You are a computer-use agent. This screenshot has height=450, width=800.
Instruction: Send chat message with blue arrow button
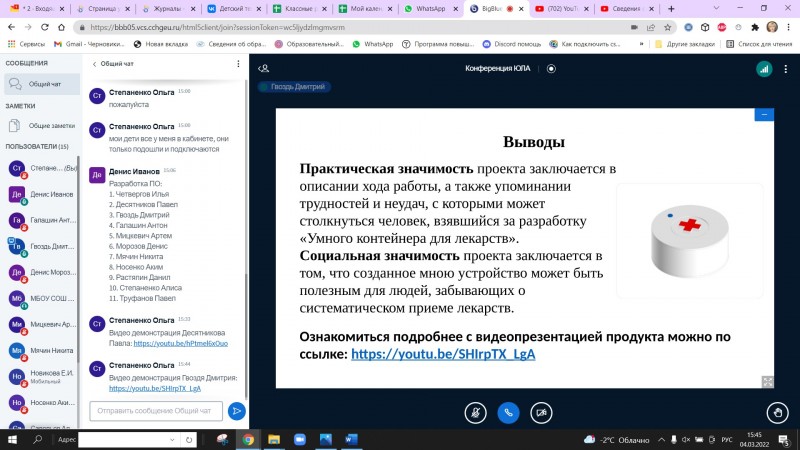click(x=236, y=410)
